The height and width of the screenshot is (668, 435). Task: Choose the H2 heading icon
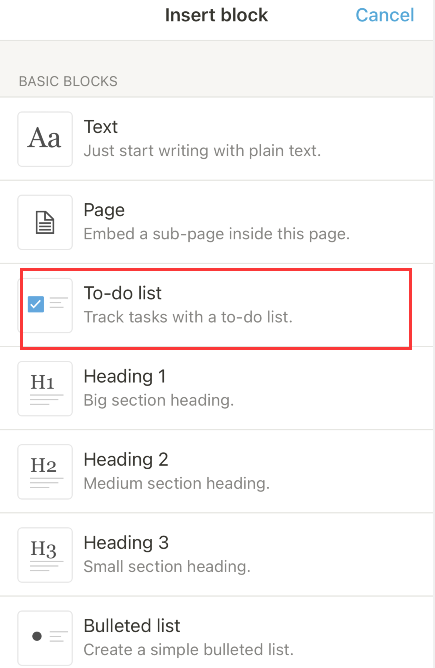pos(45,472)
